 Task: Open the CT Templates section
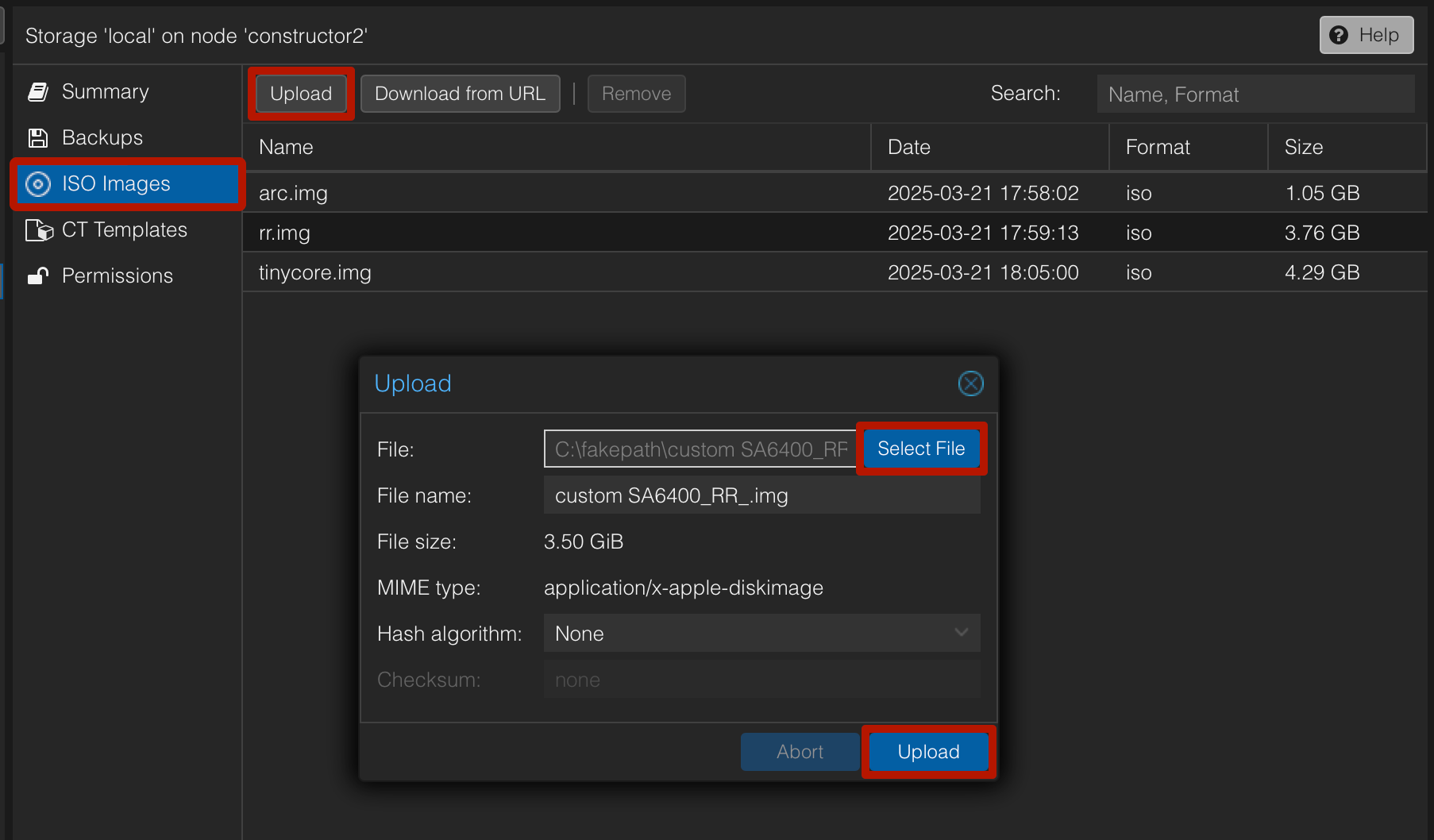pyautogui.click(x=124, y=230)
